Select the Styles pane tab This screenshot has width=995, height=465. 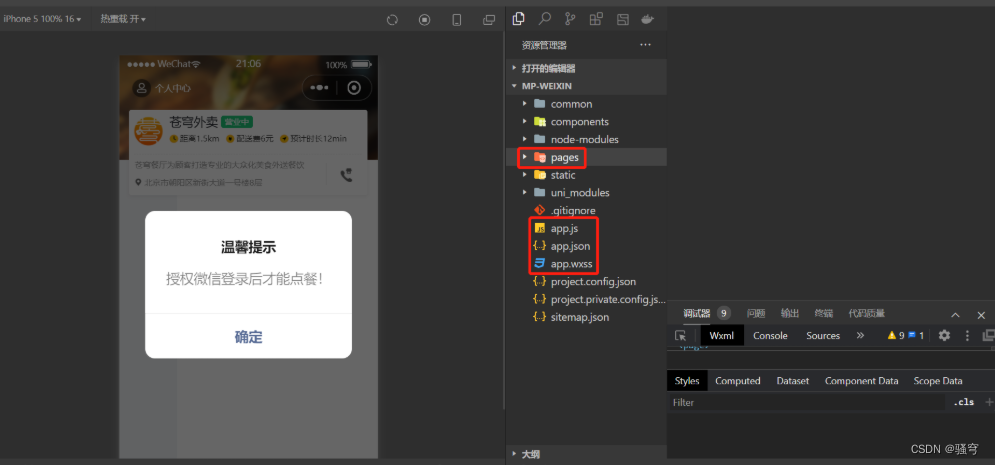(687, 381)
